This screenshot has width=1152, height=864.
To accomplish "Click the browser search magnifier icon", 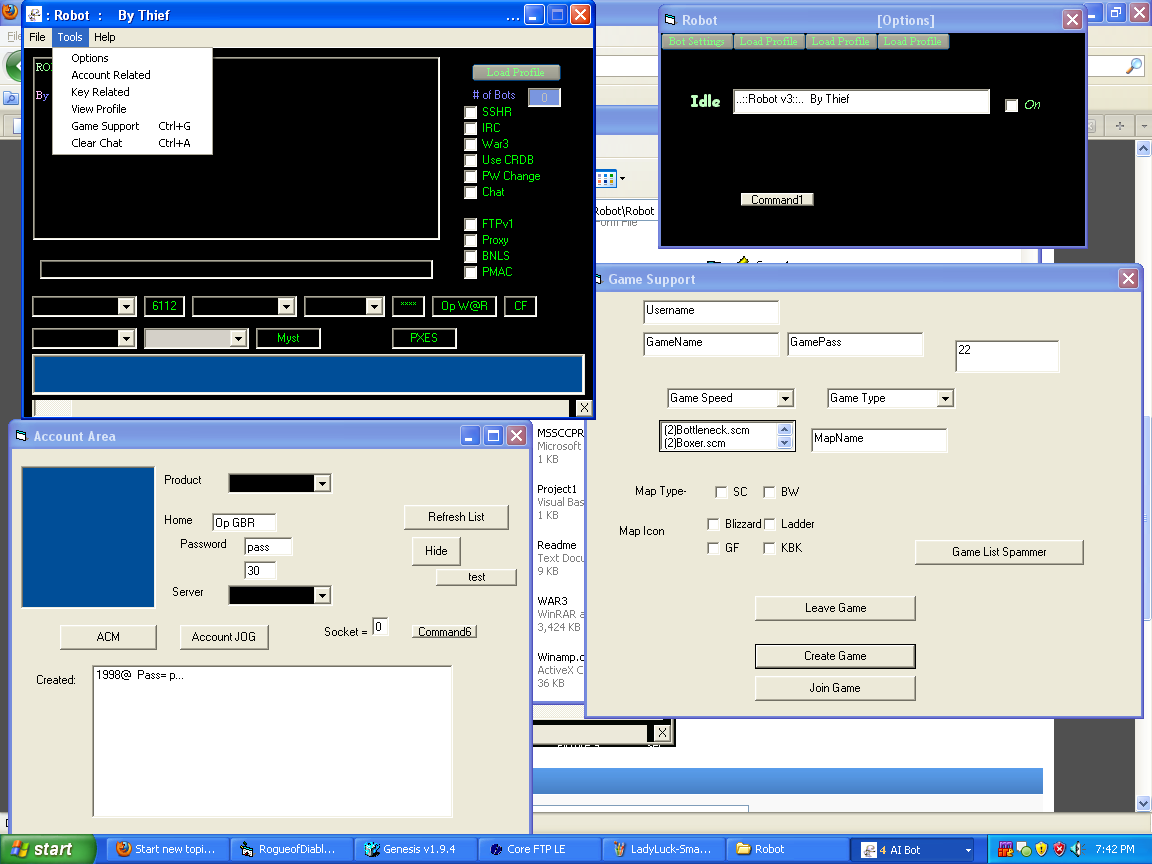I will [1133, 66].
